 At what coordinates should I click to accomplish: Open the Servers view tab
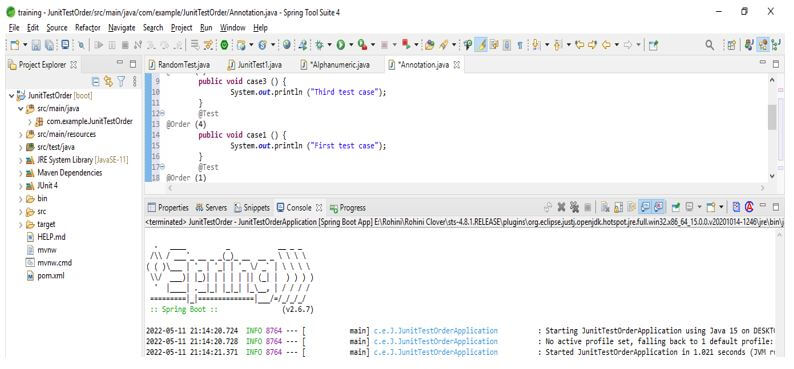coord(211,208)
